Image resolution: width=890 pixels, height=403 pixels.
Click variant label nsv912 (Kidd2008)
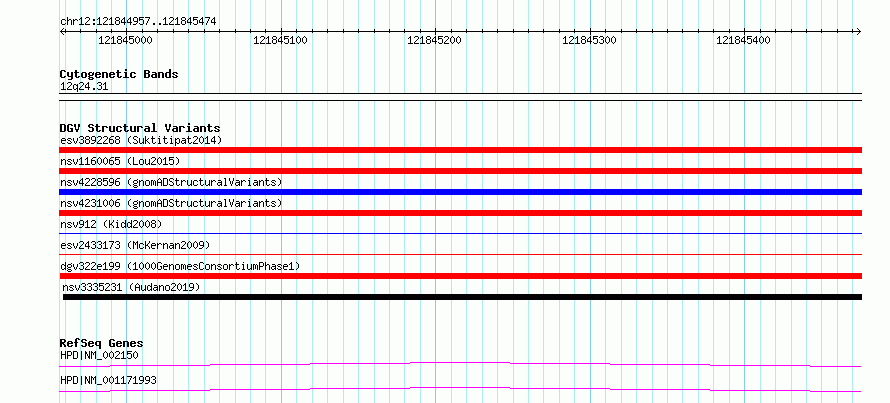tap(111, 224)
